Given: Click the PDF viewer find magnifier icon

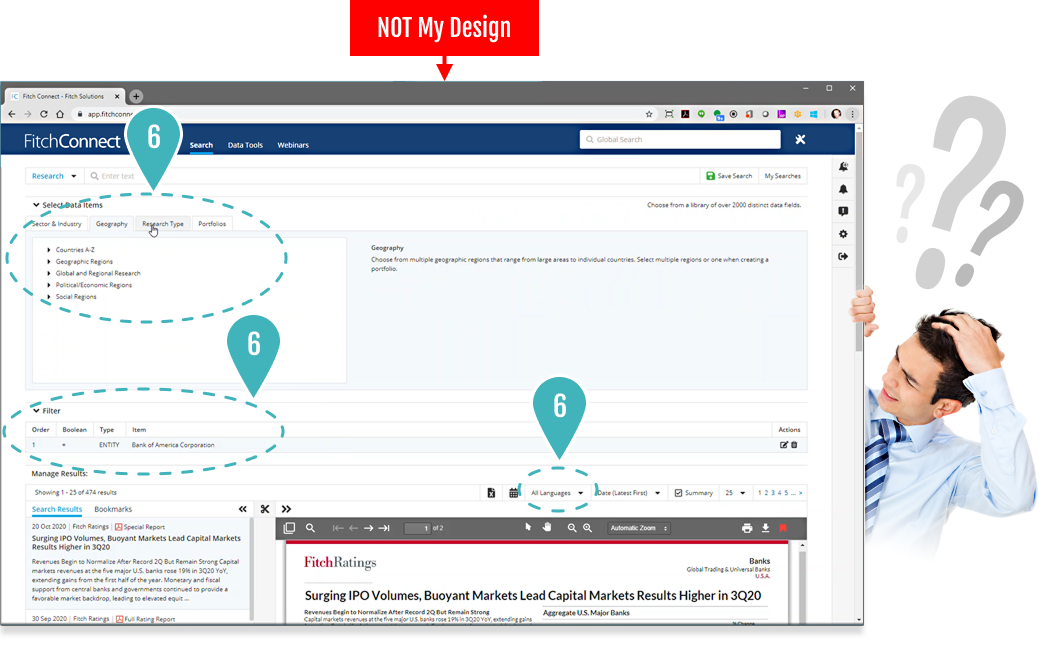Looking at the screenshot, I should 310,528.
